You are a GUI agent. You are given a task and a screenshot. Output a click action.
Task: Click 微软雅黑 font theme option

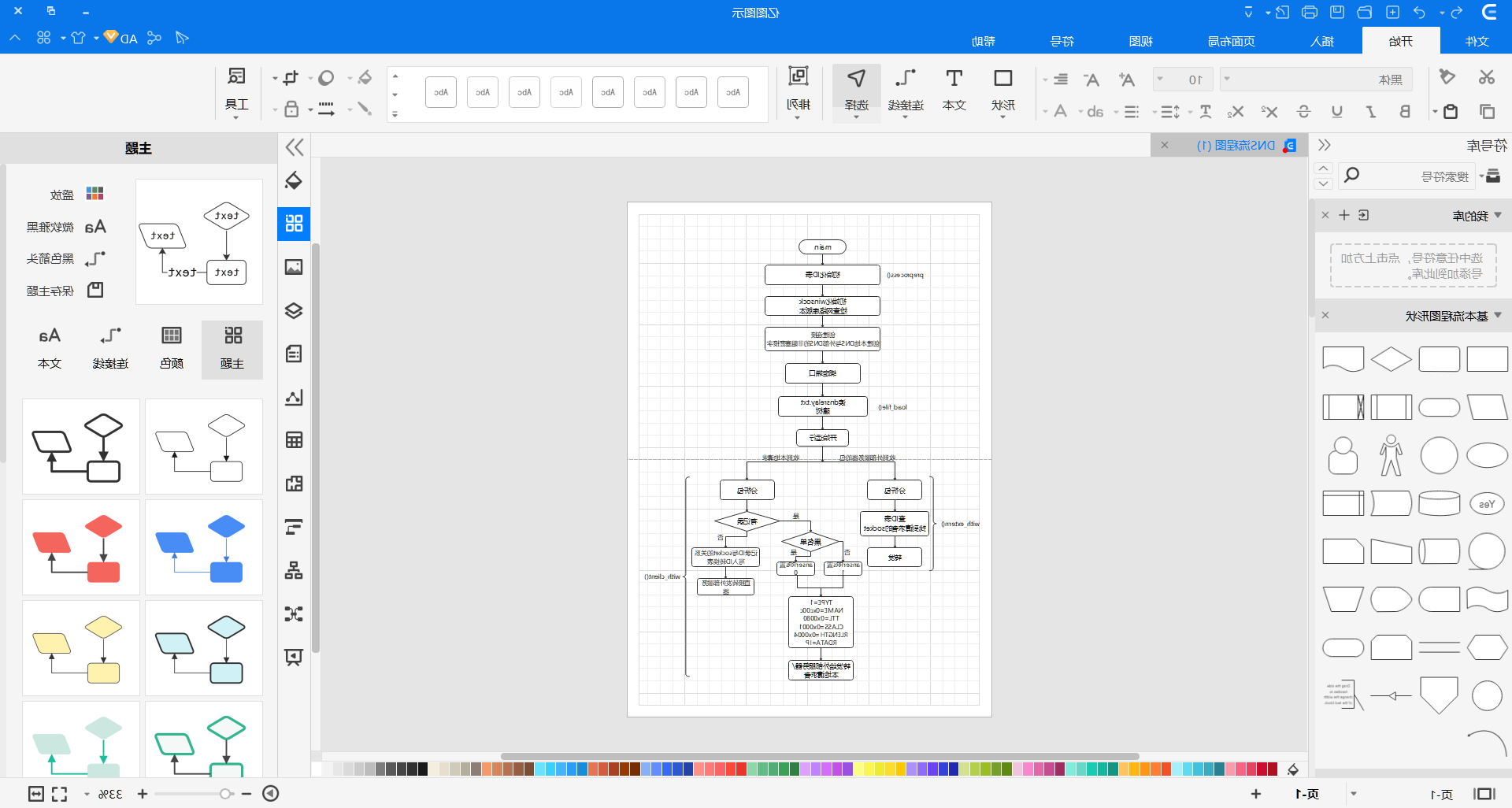[66, 227]
